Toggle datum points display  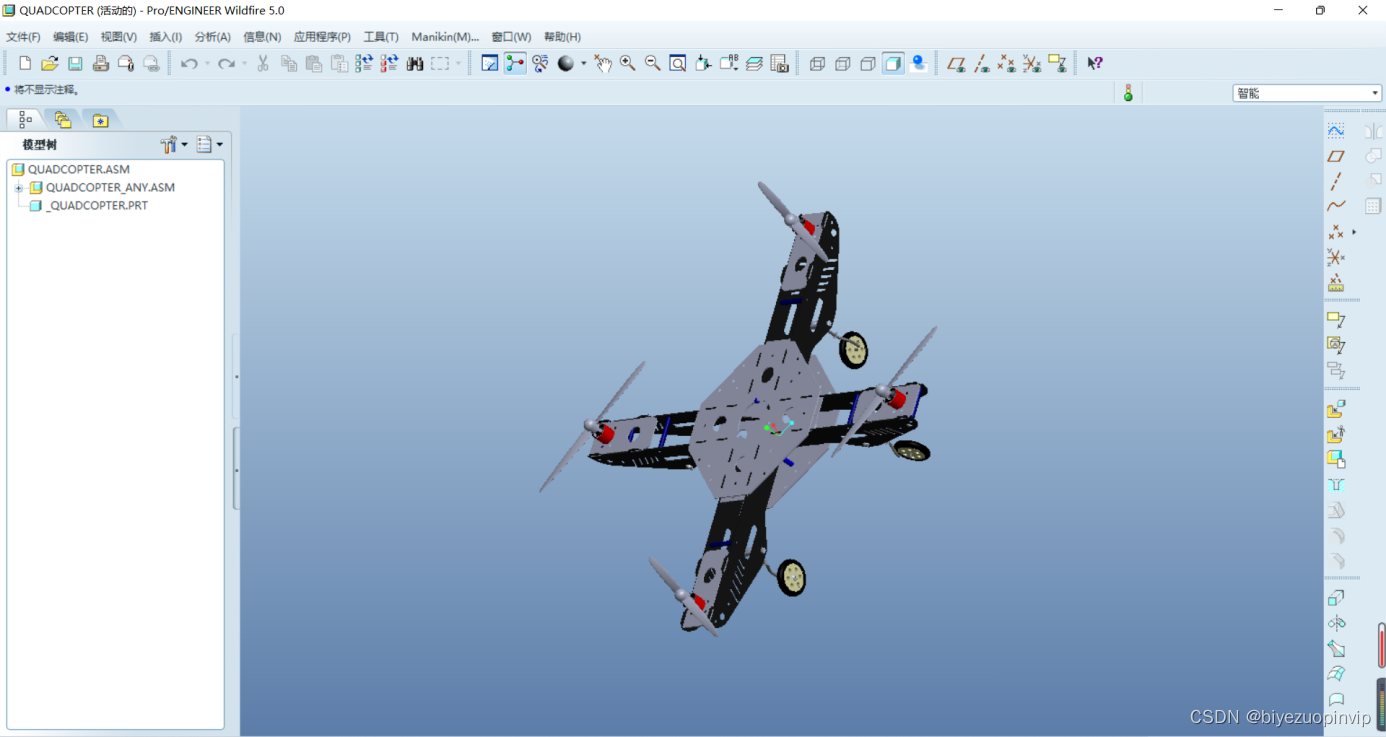tap(1006, 63)
